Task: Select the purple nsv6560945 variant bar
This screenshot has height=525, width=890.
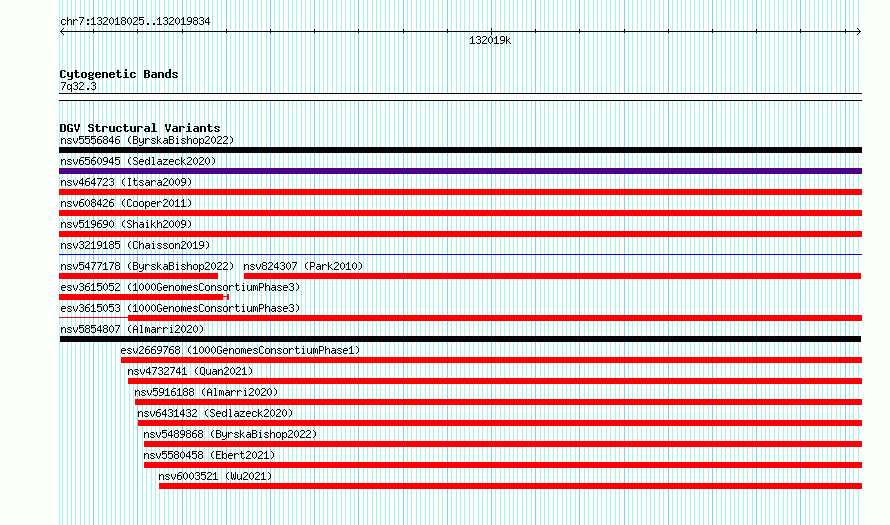Action: click(x=460, y=171)
